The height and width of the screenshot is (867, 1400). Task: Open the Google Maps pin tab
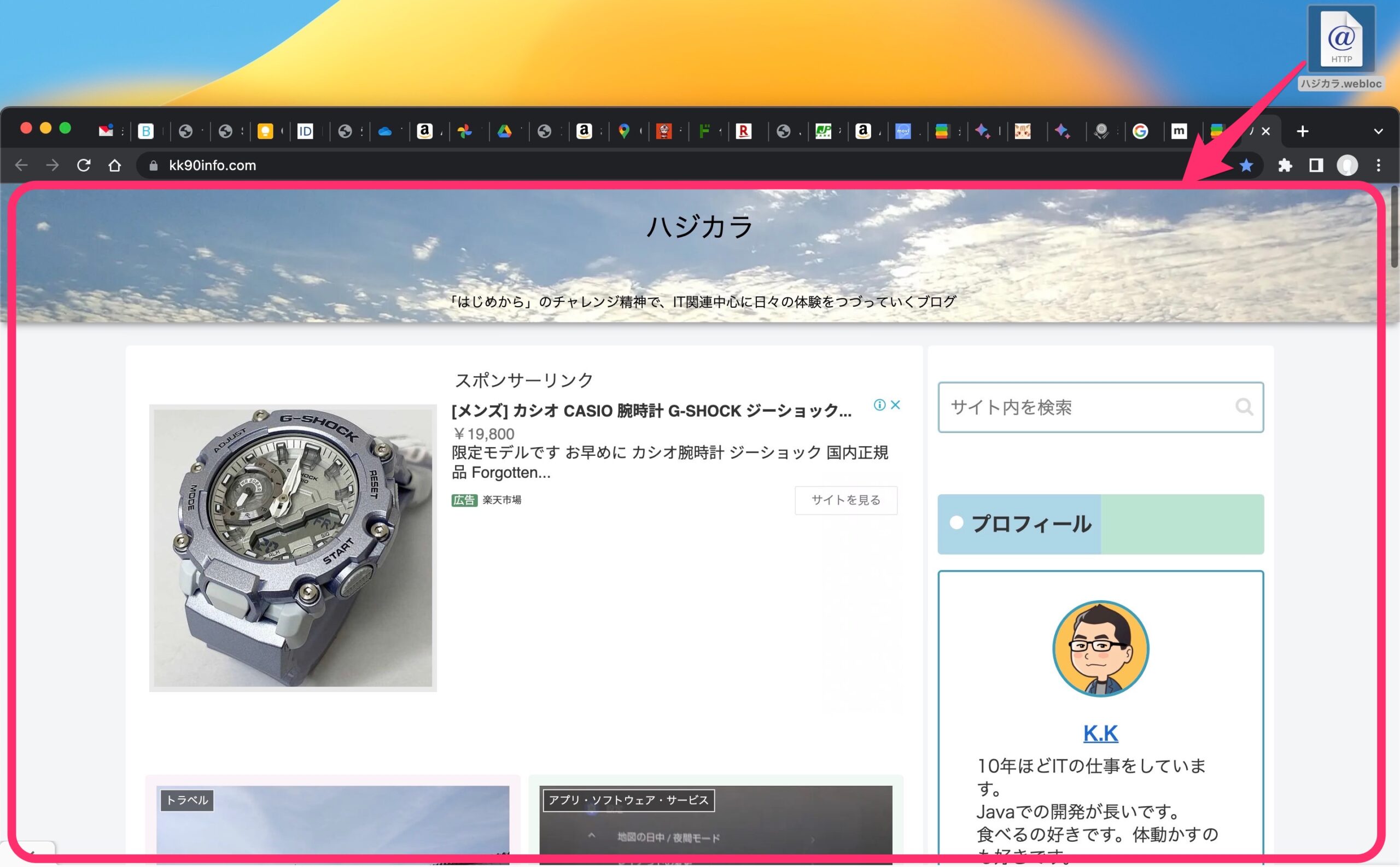point(624,131)
